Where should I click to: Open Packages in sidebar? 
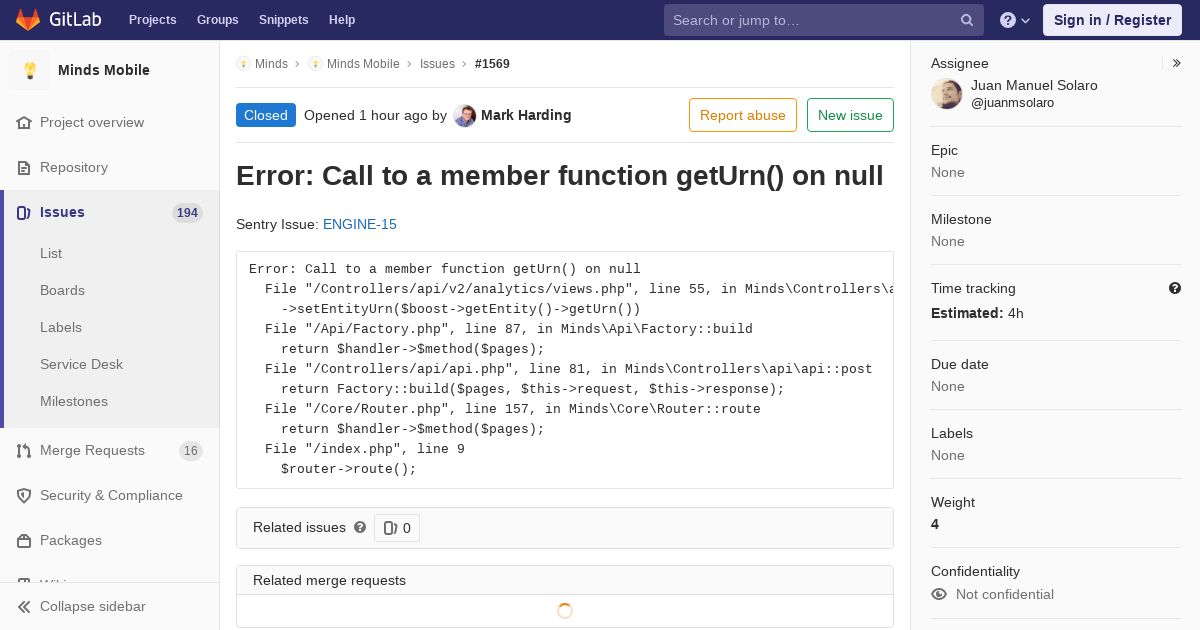click(71, 540)
